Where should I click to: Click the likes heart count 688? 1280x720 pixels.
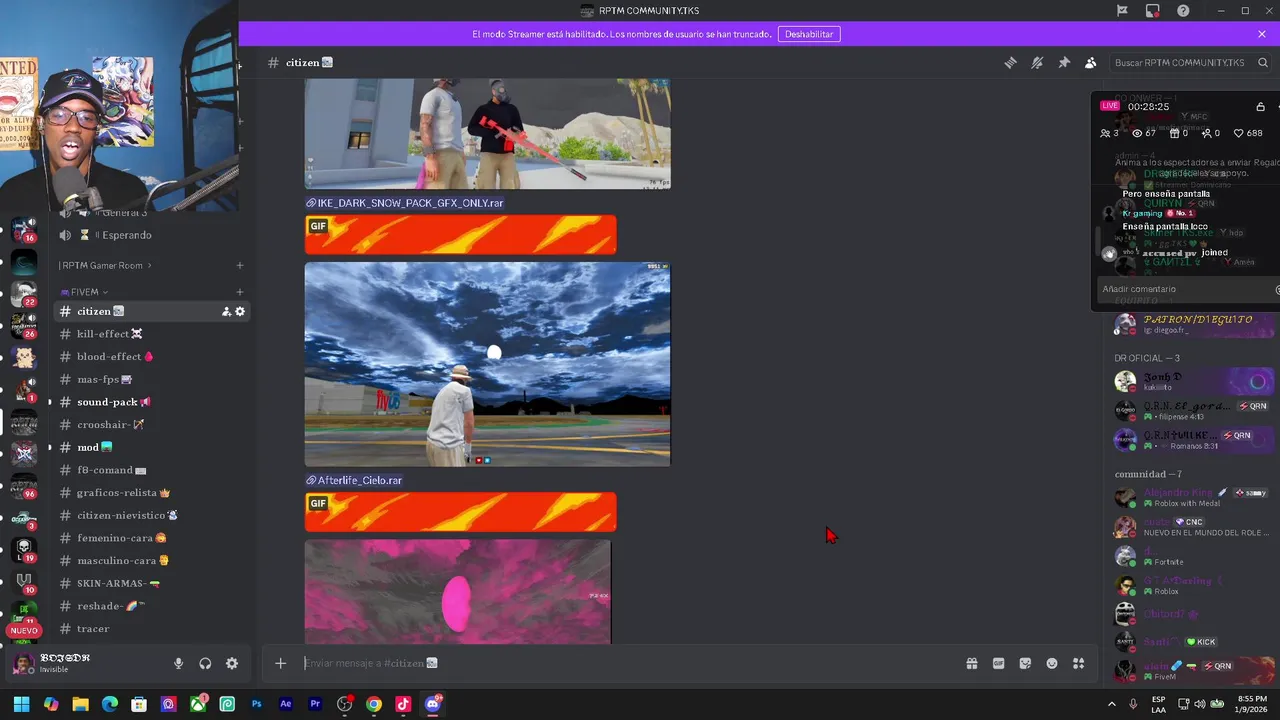point(1248,133)
